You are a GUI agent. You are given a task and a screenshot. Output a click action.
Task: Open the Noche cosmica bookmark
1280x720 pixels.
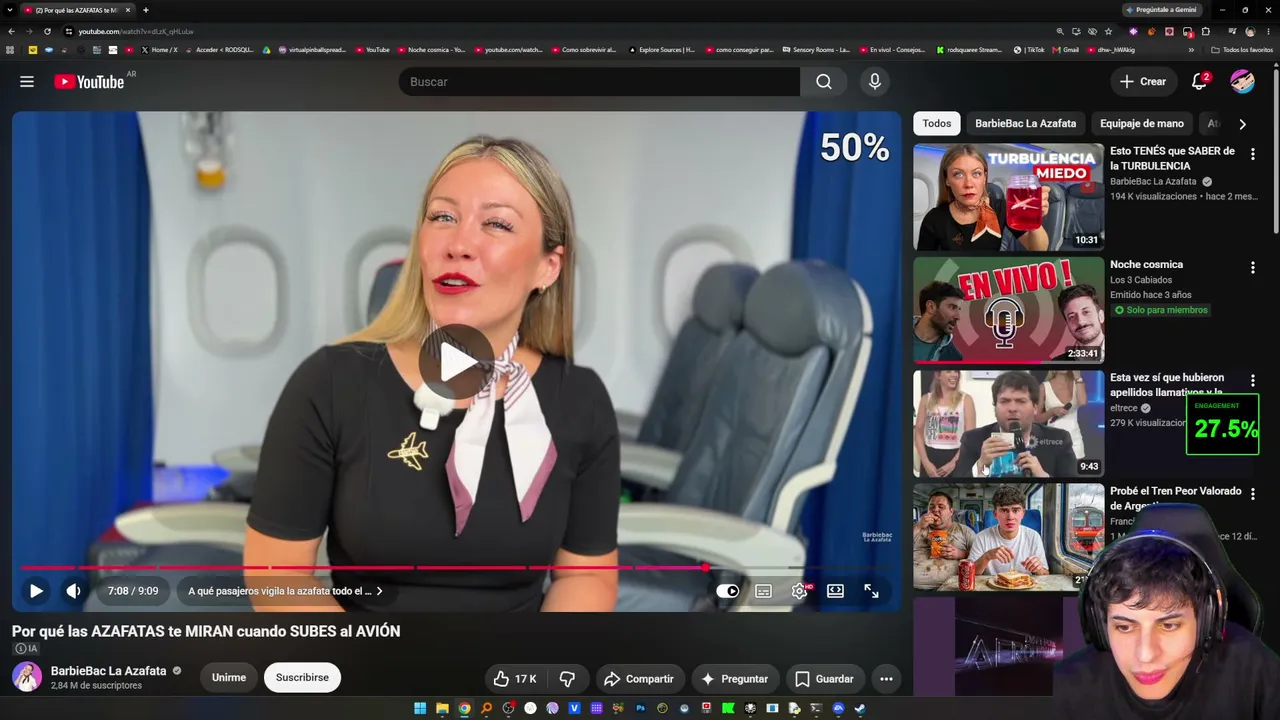coord(432,50)
